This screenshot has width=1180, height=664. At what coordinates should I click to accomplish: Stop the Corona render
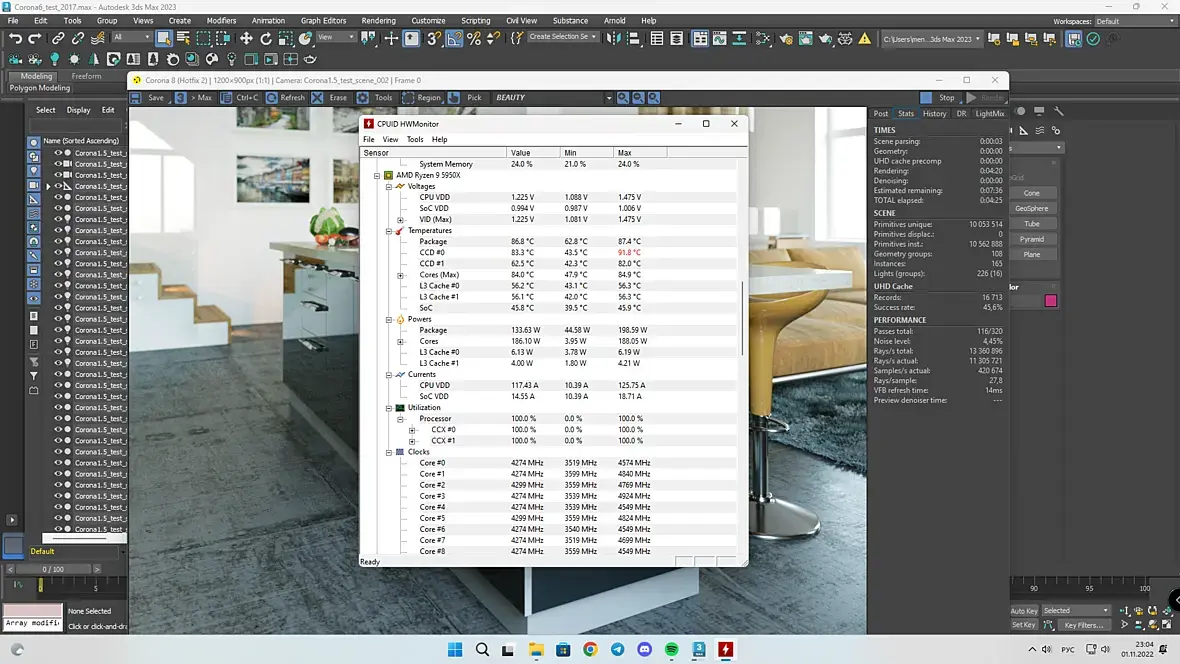[x=938, y=98]
